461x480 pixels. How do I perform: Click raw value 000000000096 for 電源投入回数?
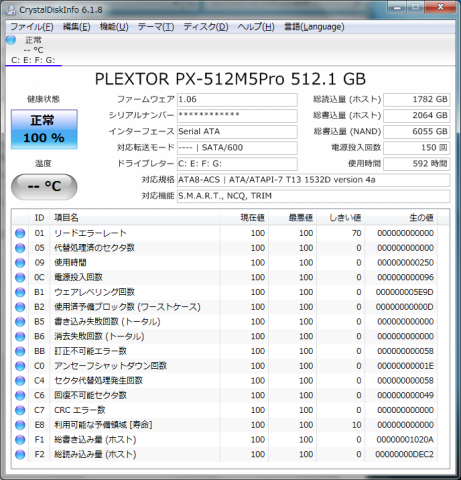405,277
